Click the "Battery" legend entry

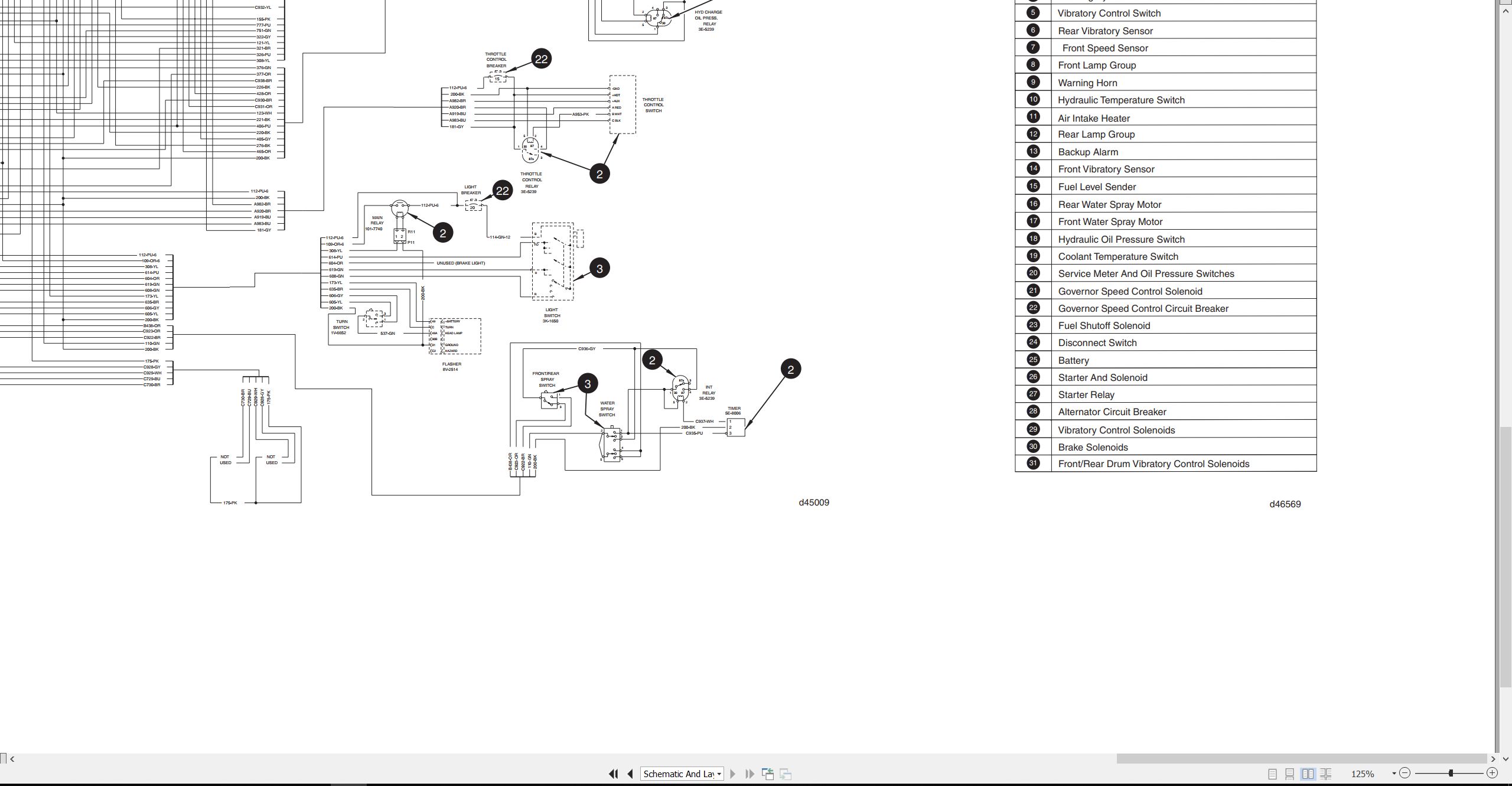pyautogui.click(x=1073, y=360)
